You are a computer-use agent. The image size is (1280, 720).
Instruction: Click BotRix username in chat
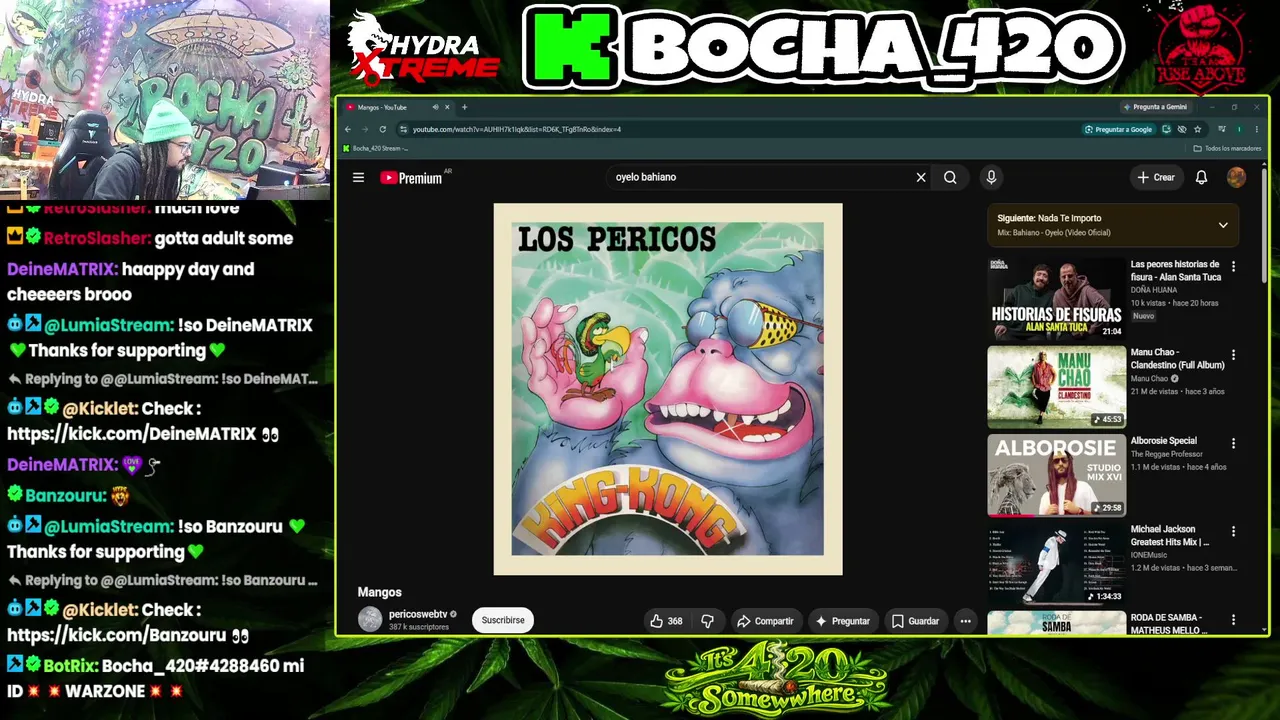(x=70, y=666)
